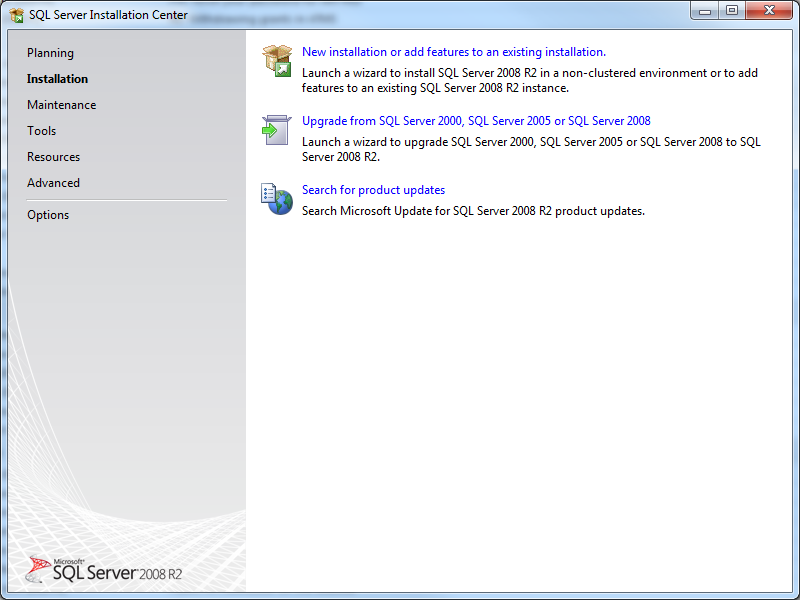Open the Options section
The width and height of the screenshot is (800, 600).
point(48,214)
